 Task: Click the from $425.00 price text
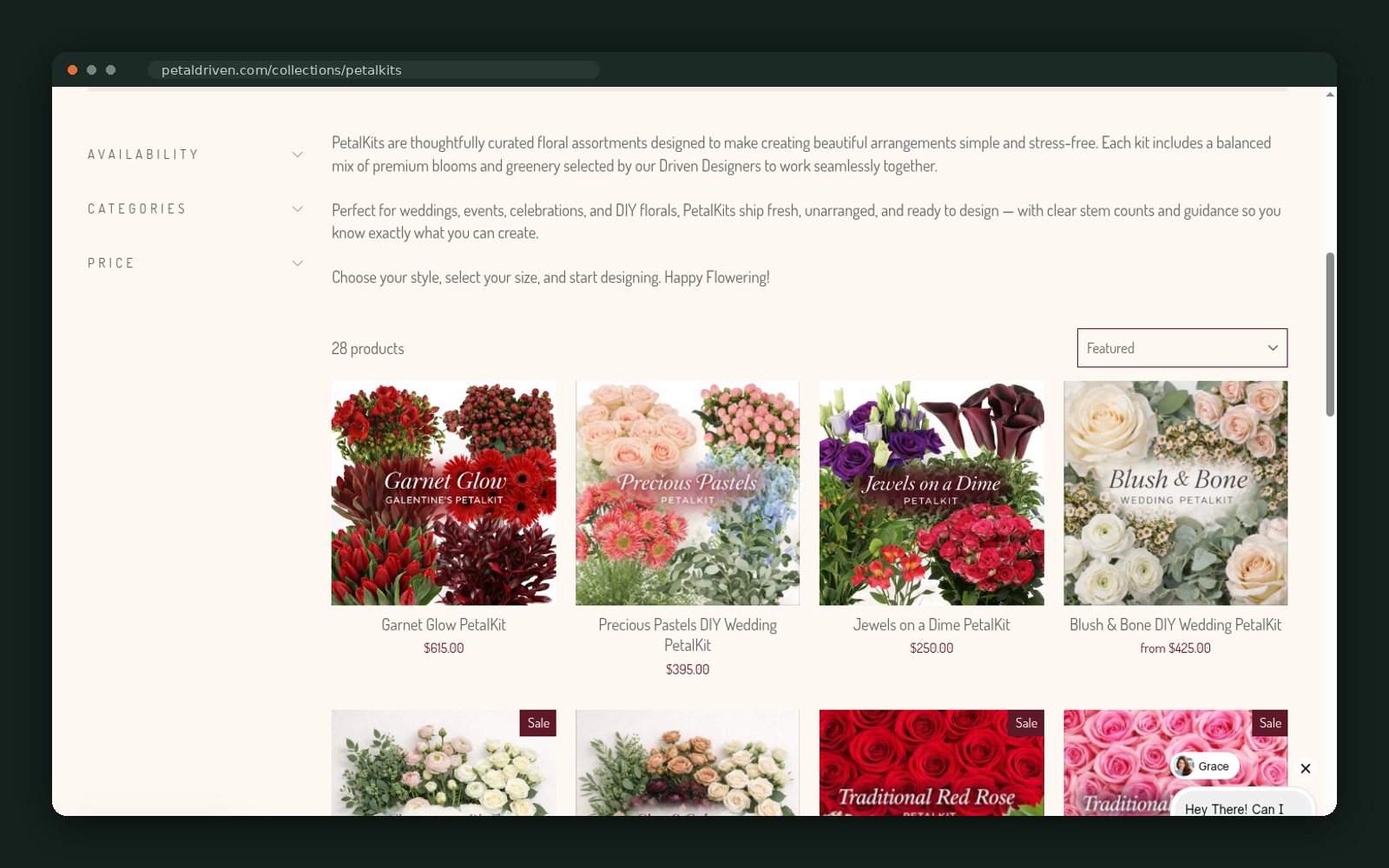[1175, 648]
